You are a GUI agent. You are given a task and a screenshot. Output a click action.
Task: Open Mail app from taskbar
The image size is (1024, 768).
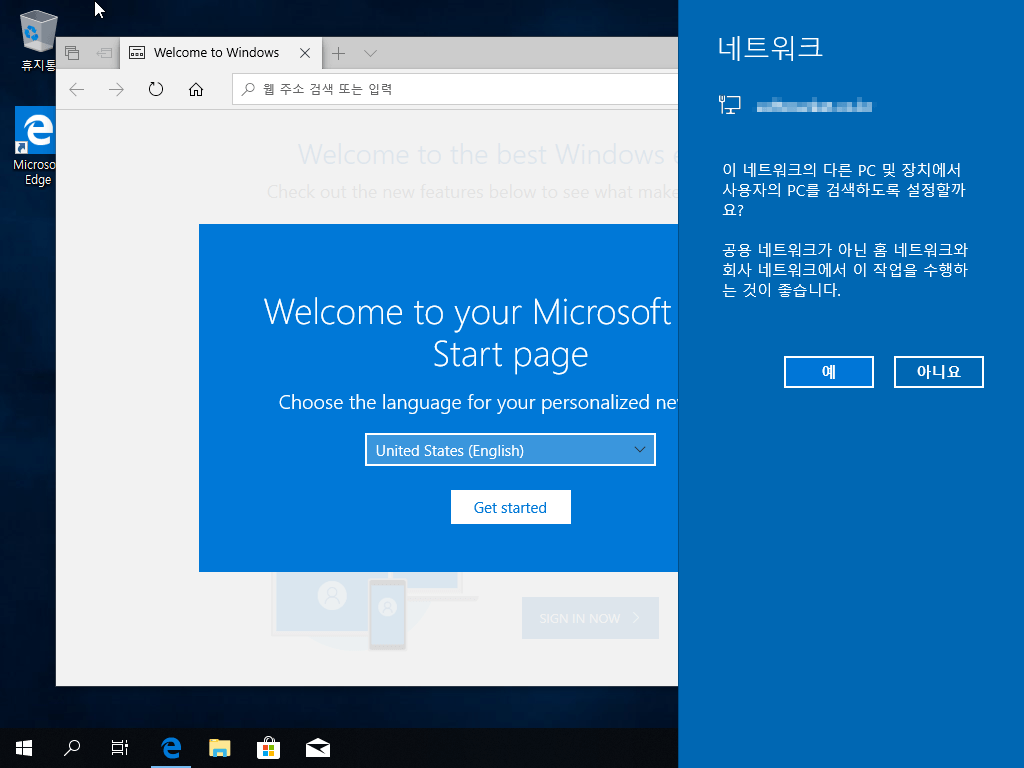point(317,748)
